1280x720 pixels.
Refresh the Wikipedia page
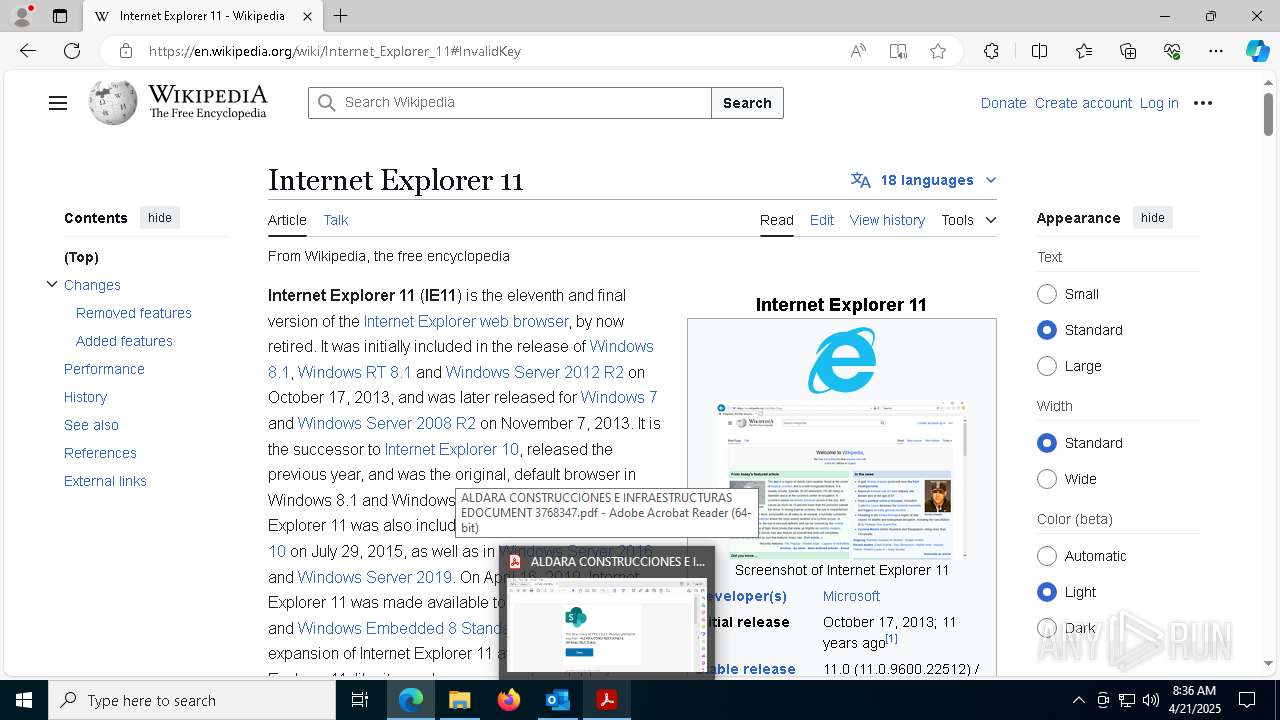point(72,51)
